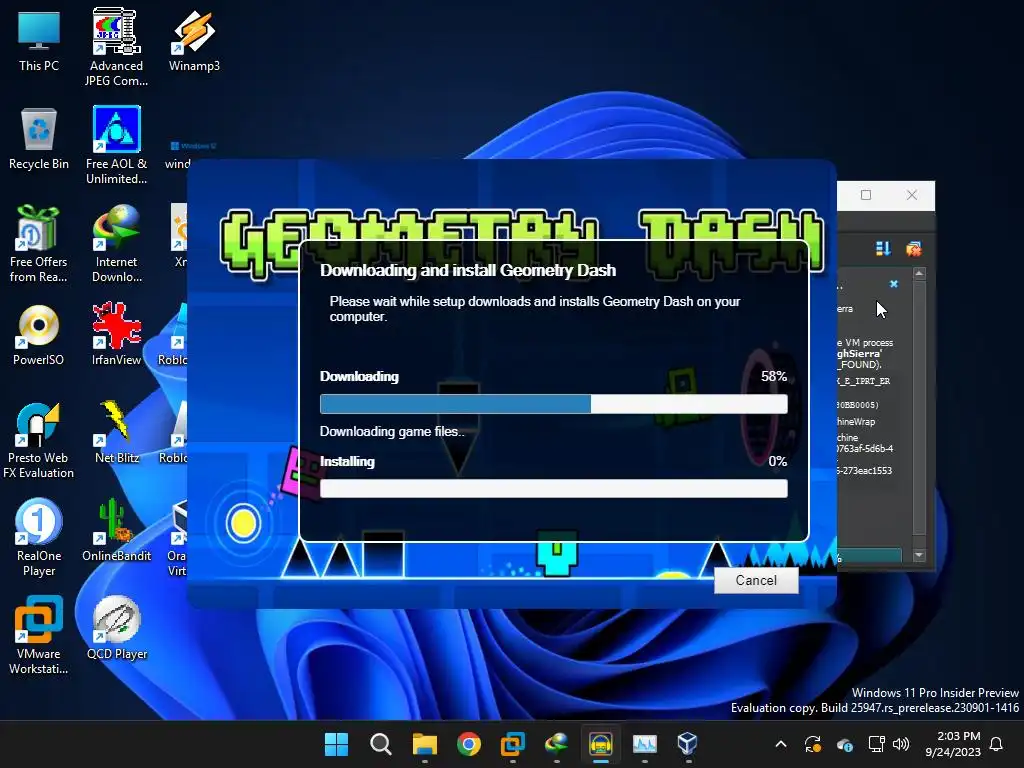Select Free AOL & Unlimited shortcut
Screen dimensions: 1024x768
[x=116, y=145]
